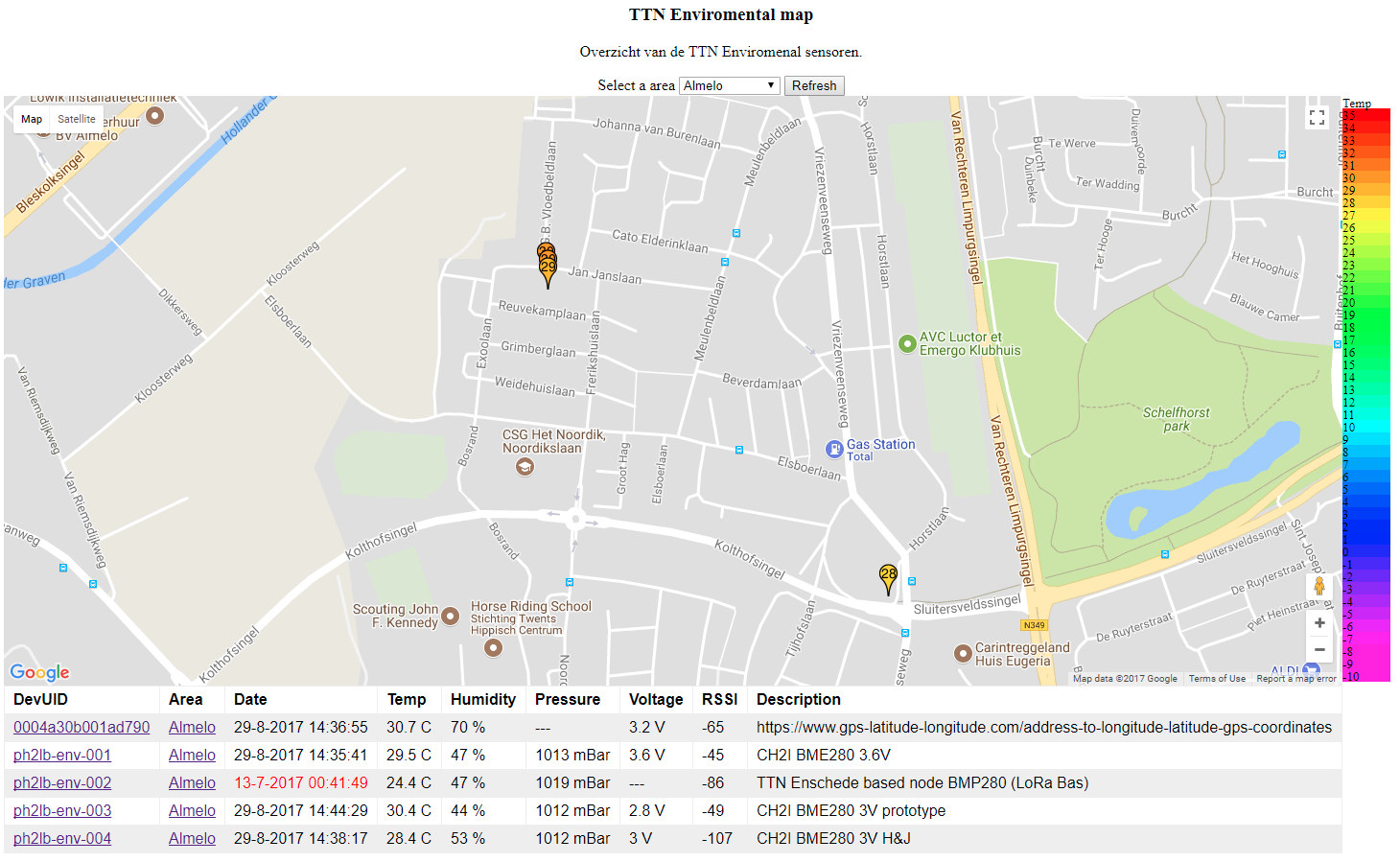Image resolution: width=1400 pixels, height=862 pixels.
Task: Open device ph2lb-env-002 link
Action: point(62,782)
